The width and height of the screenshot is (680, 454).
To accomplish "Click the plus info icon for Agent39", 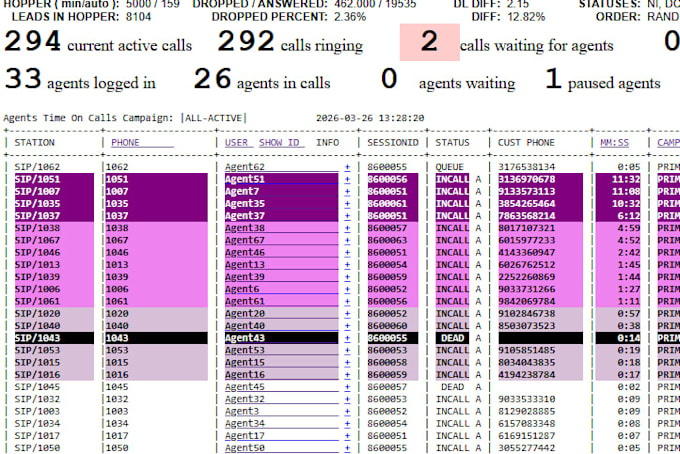I will coord(347,277).
